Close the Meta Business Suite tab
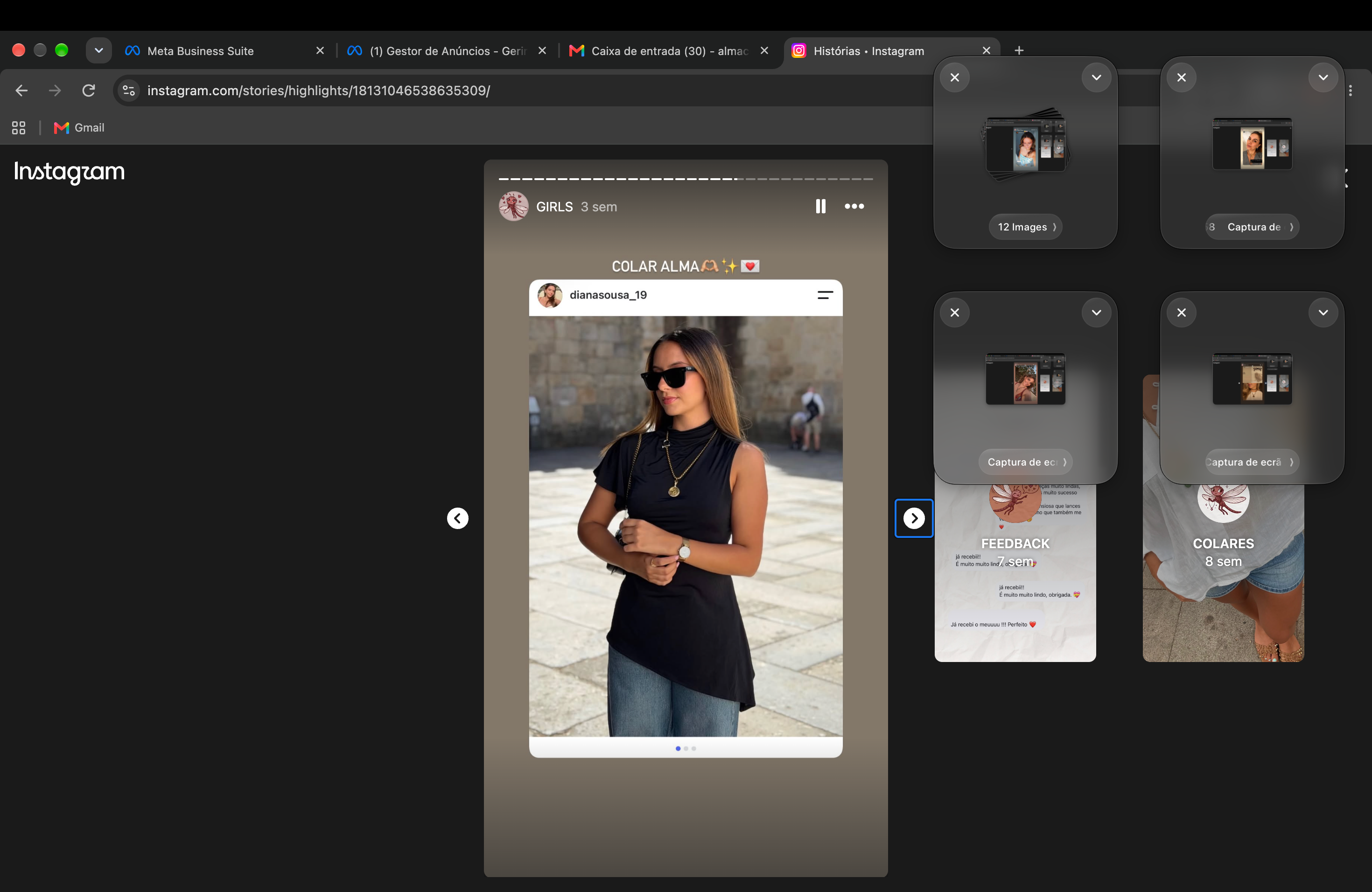 (320, 51)
